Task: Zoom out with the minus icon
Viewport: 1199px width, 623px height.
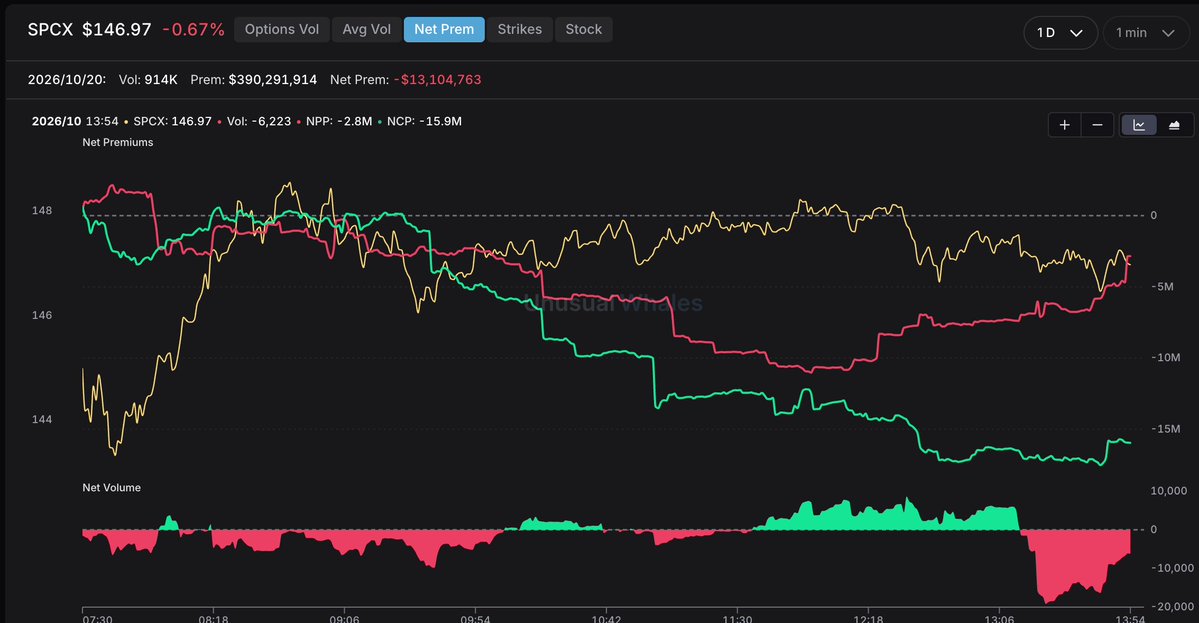Action: [x=1097, y=125]
